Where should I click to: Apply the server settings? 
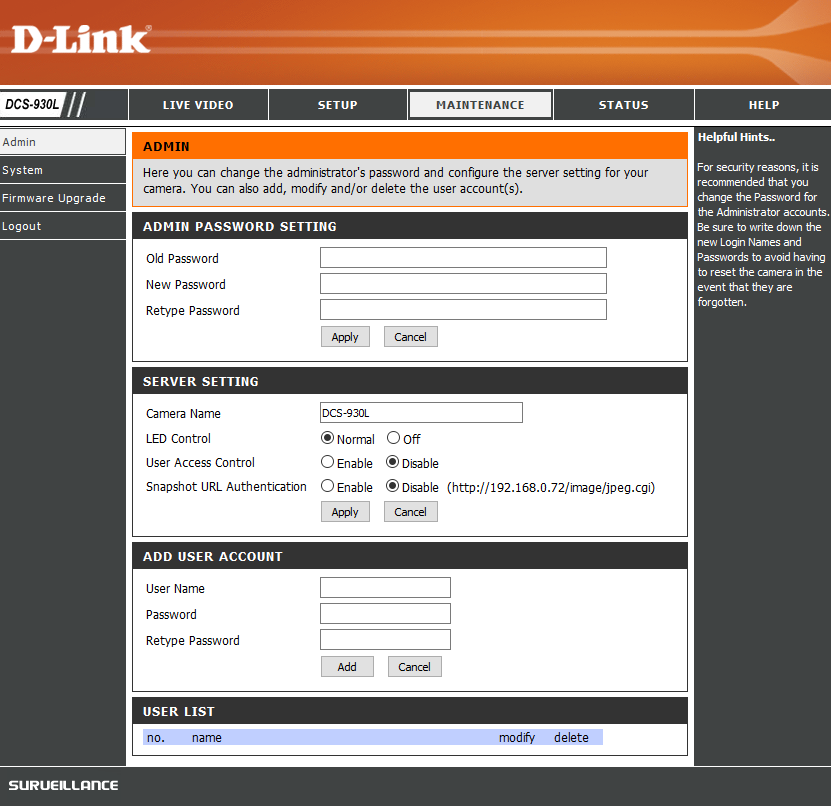click(x=345, y=512)
